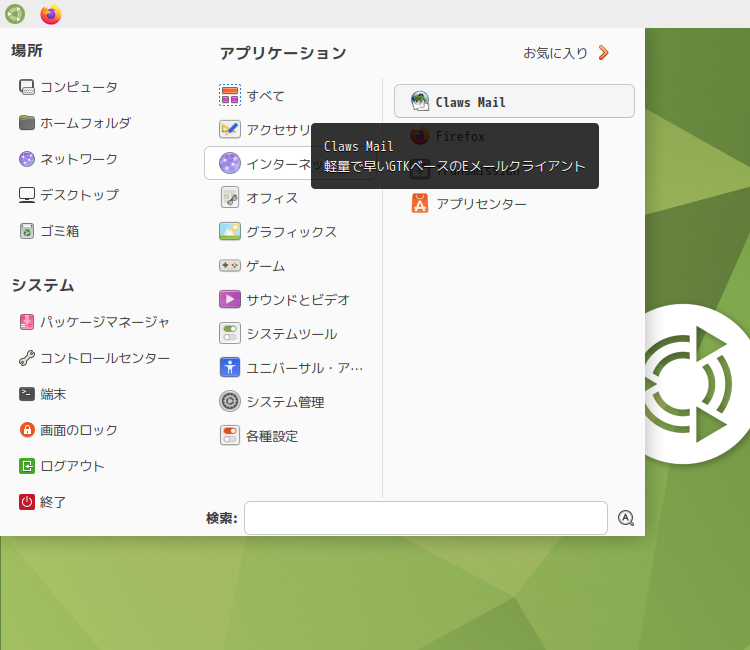Click 終了 power option
The image size is (750, 650).
coord(42,502)
